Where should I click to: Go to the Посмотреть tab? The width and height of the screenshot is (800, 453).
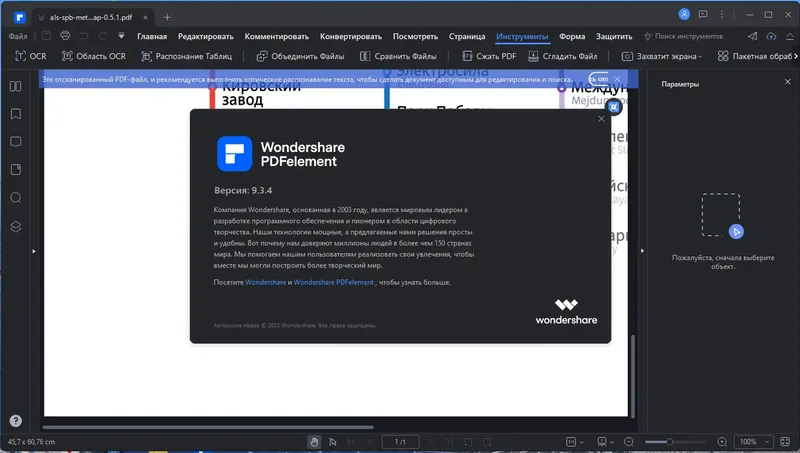415,36
